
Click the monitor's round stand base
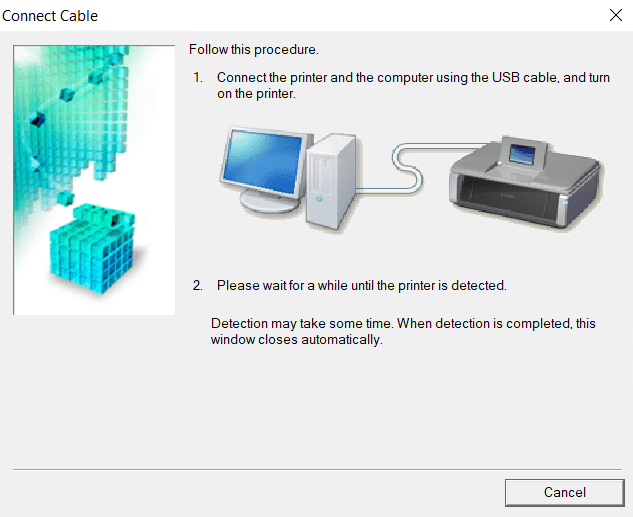point(270,201)
